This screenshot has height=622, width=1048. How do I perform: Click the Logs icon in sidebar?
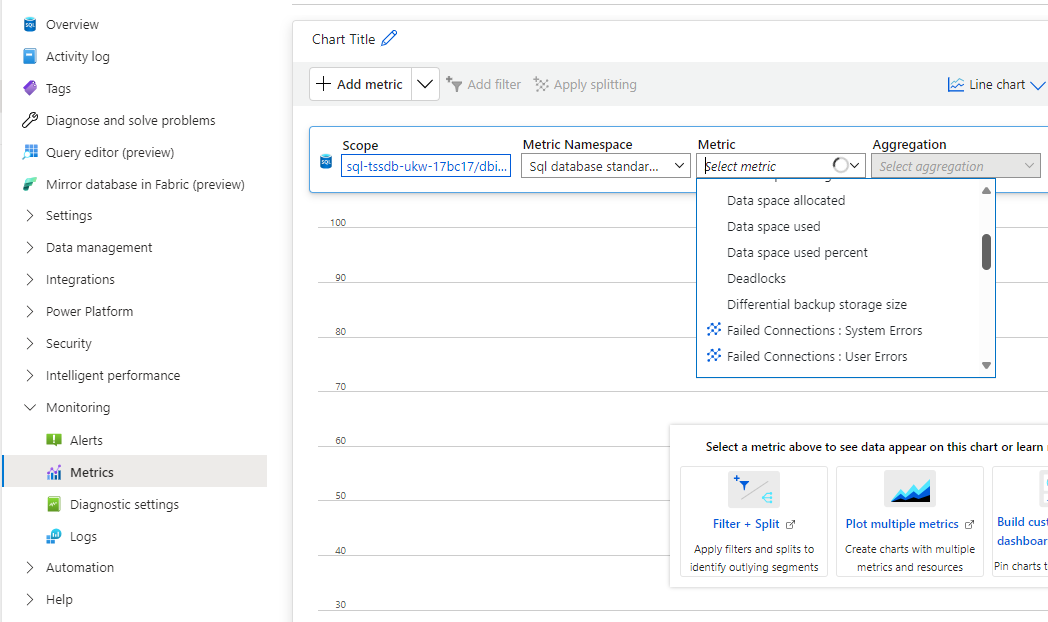[x=54, y=536]
